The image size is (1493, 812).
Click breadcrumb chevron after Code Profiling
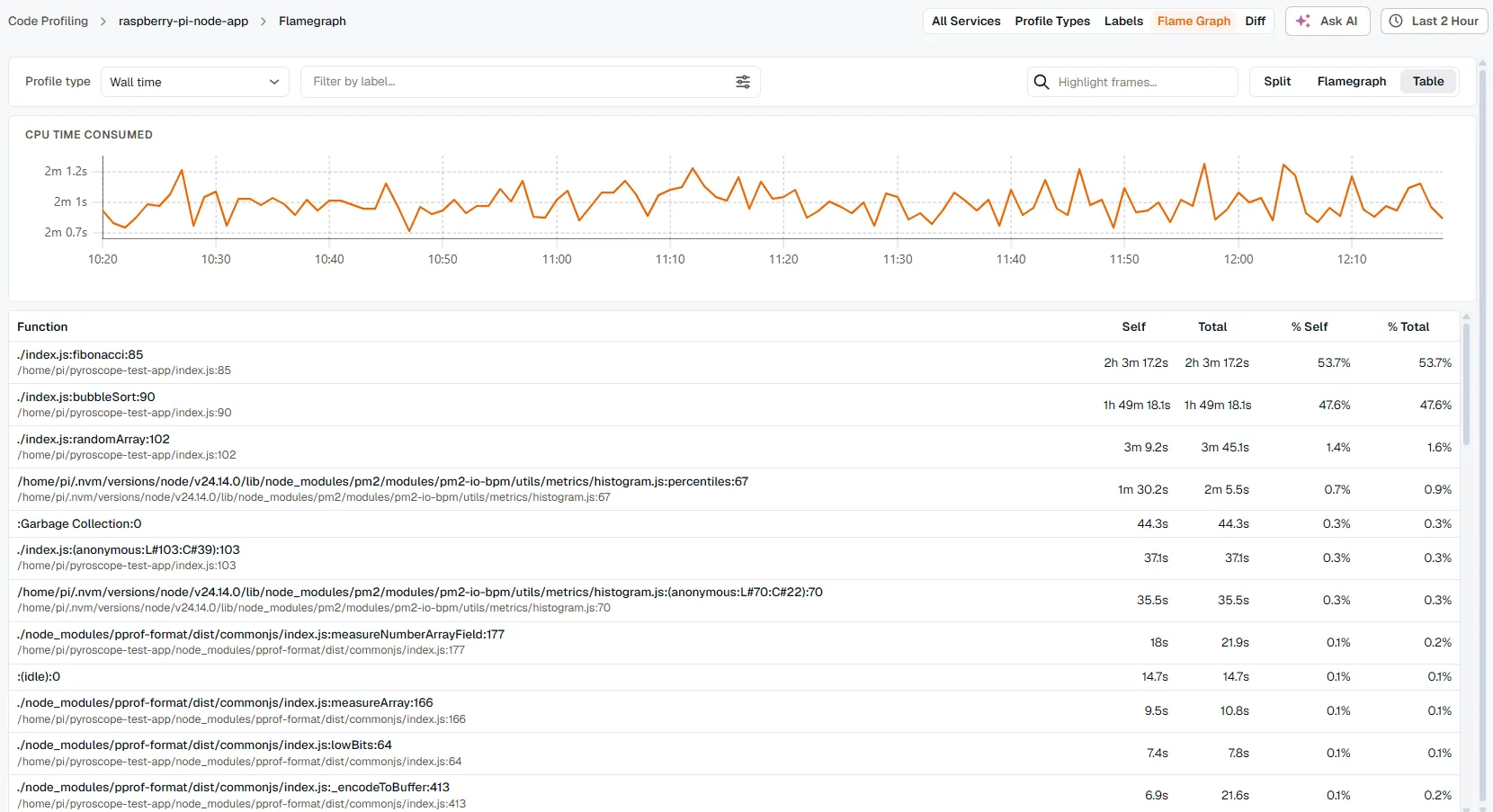[x=103, y=22]
